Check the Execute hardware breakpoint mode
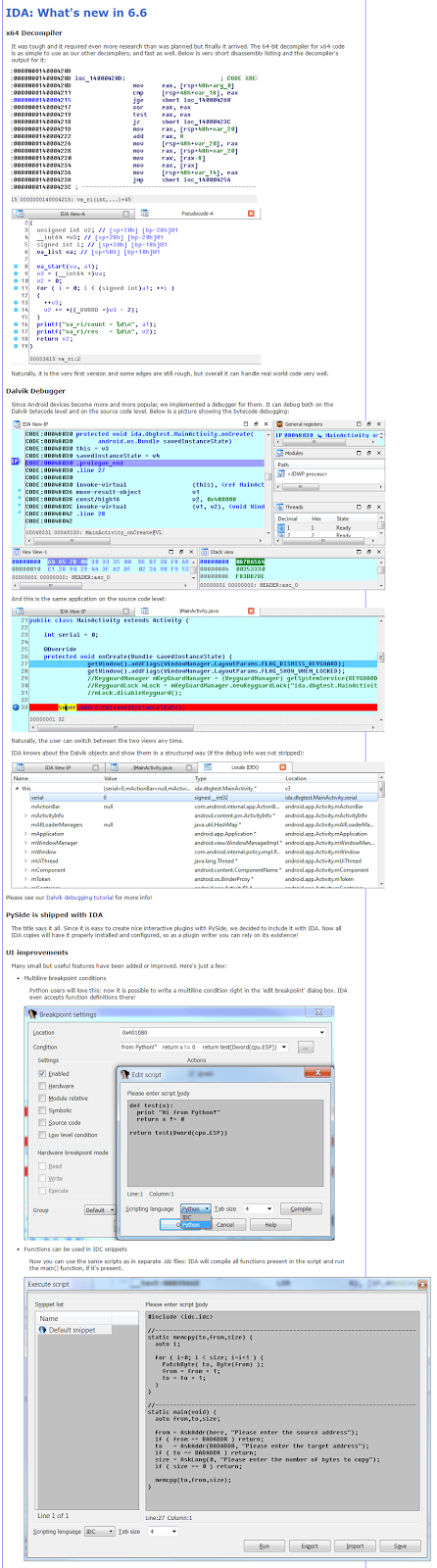The image size is (437, 1568). click(43, 1191)
